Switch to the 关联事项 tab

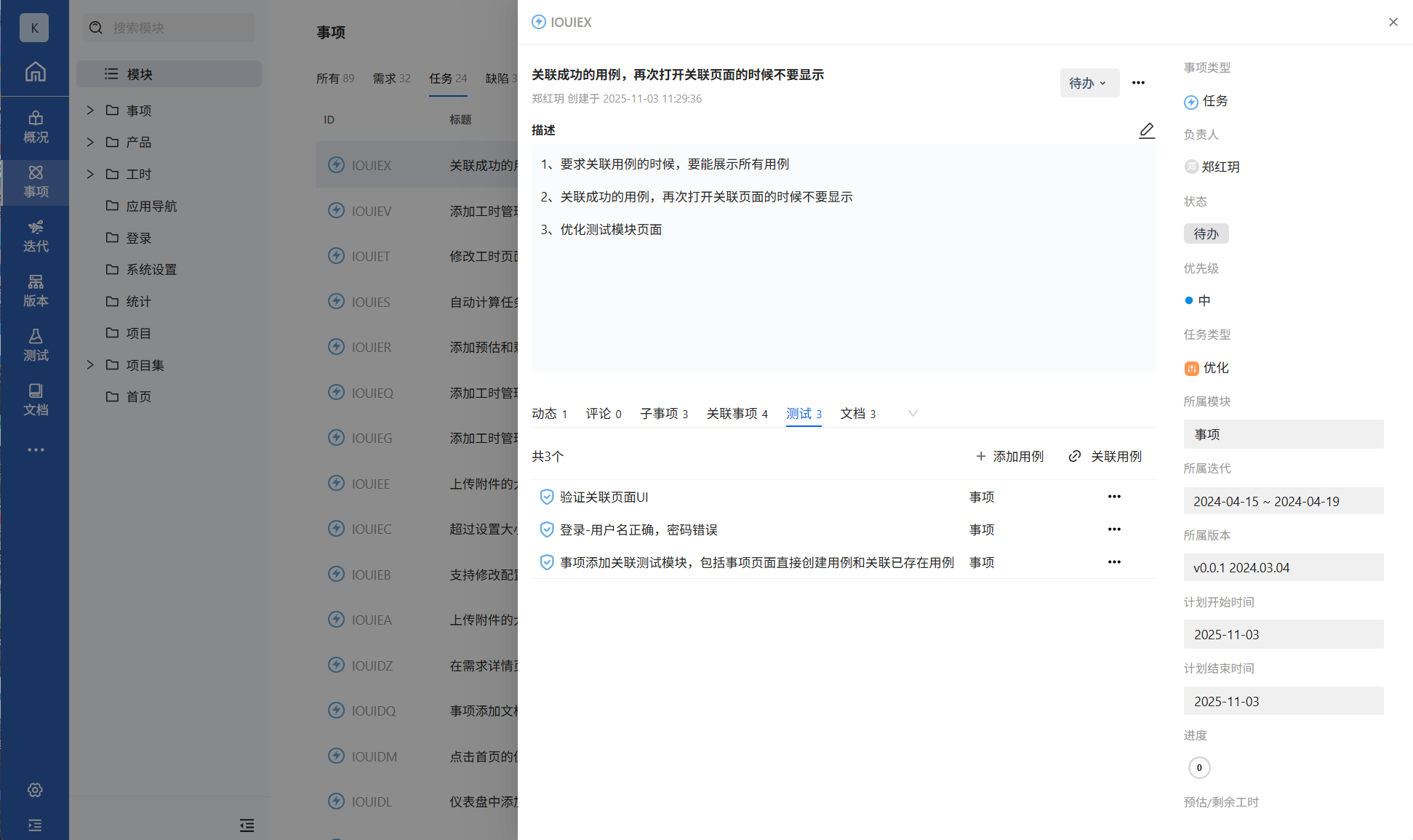coord(737,413)
